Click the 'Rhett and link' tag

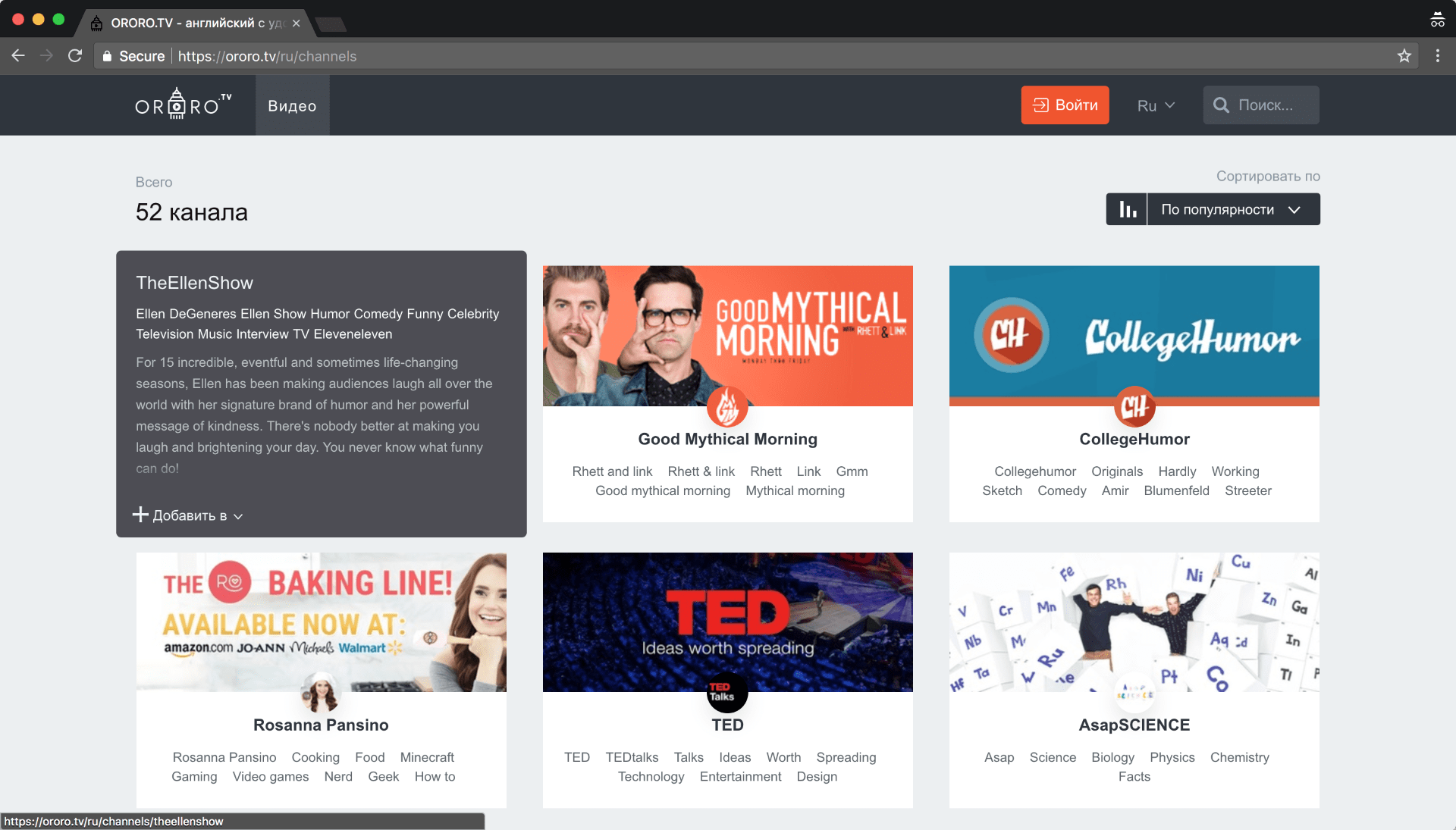click(612, 471)
